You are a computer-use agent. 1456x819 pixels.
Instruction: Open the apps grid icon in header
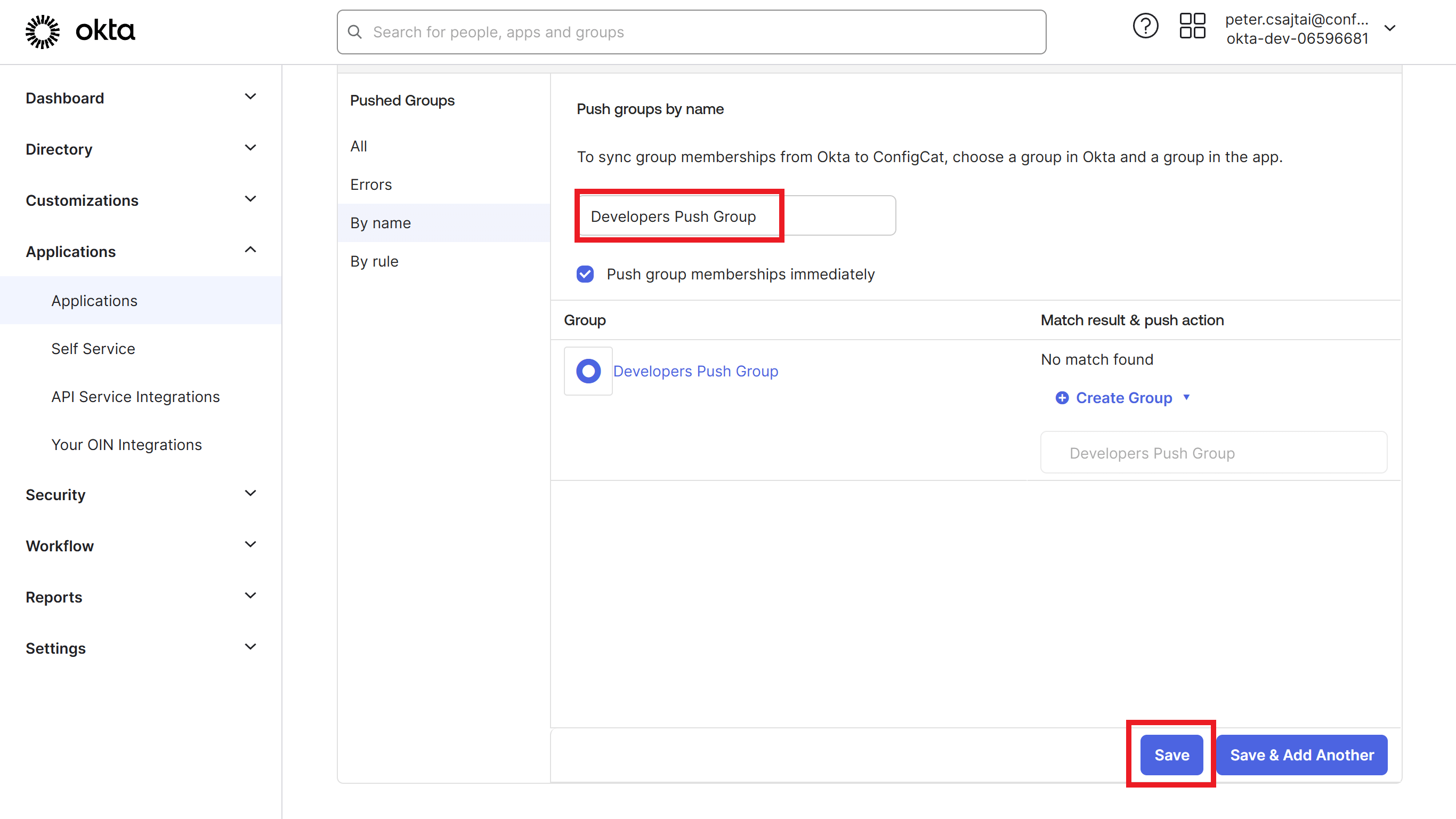click(x=1192, y=26)
